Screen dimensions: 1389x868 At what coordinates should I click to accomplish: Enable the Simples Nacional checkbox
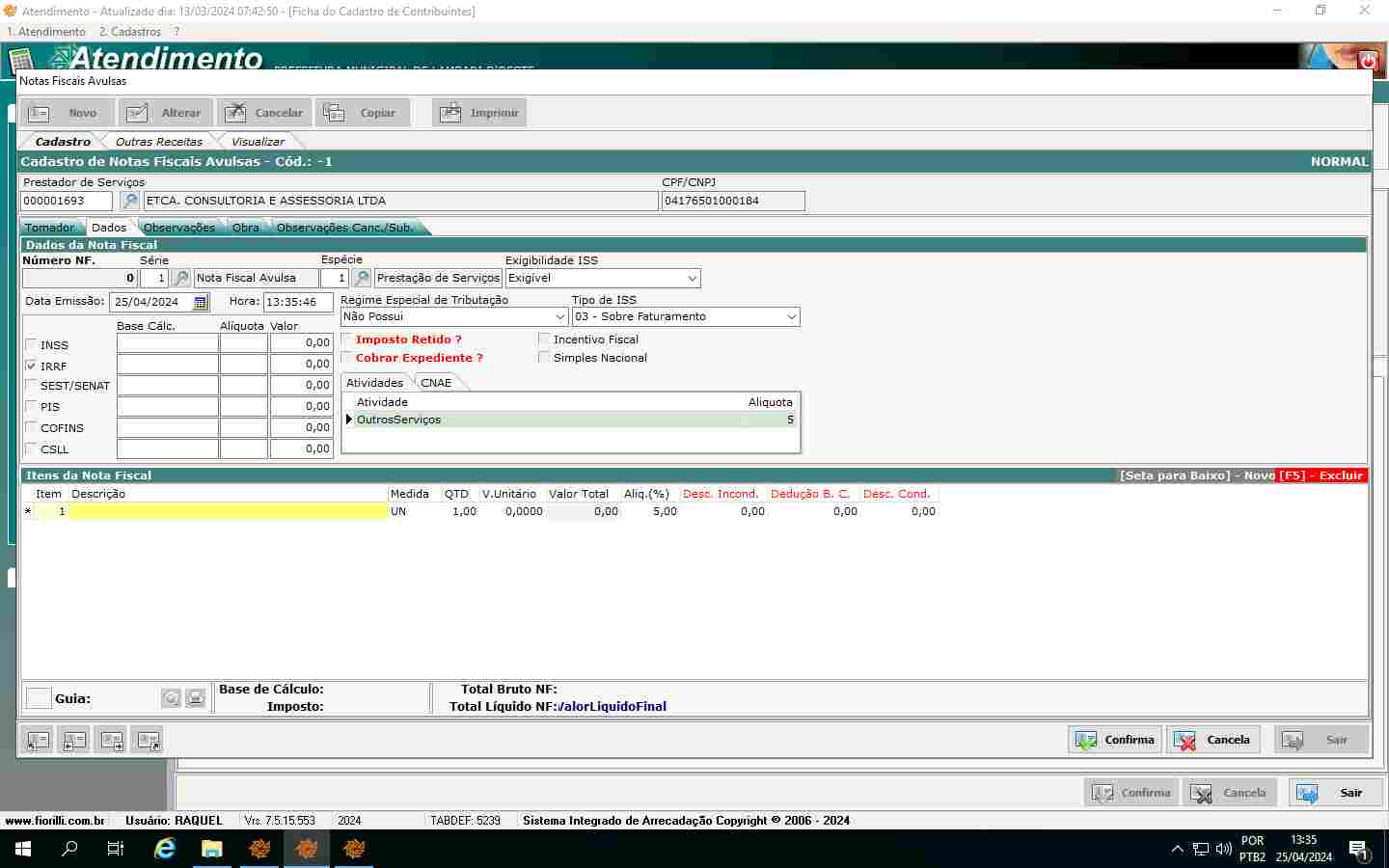coord(544,358)
